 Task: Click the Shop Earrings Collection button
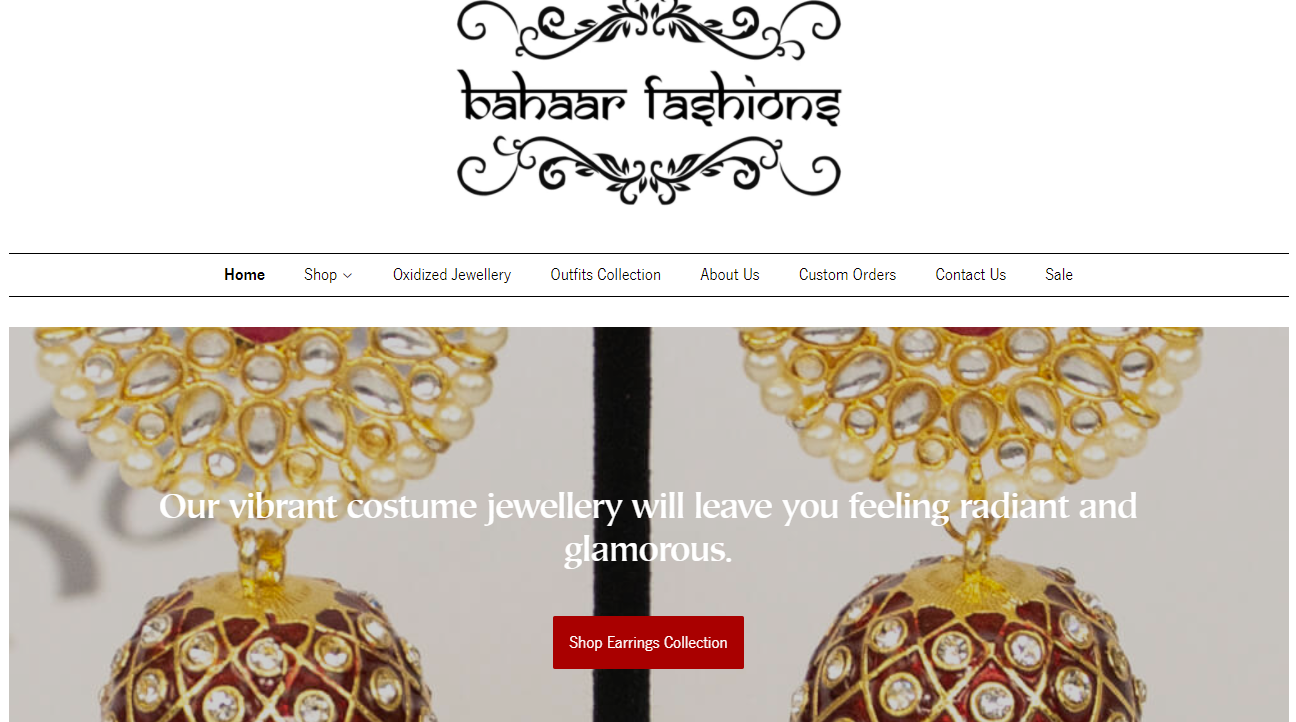point(648,642)
